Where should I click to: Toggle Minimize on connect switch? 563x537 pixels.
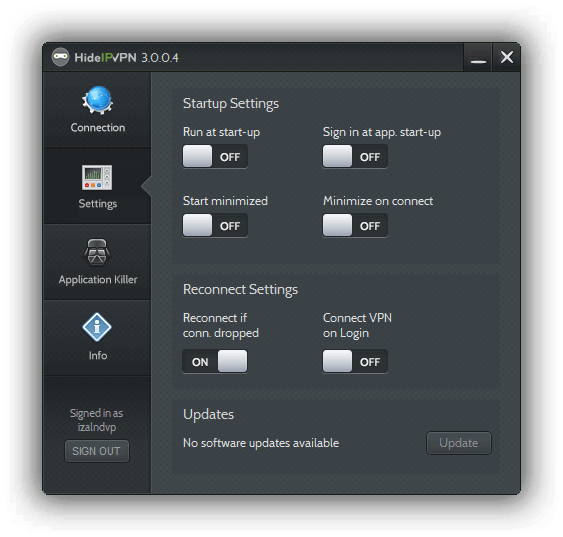(x=355, y=225)
